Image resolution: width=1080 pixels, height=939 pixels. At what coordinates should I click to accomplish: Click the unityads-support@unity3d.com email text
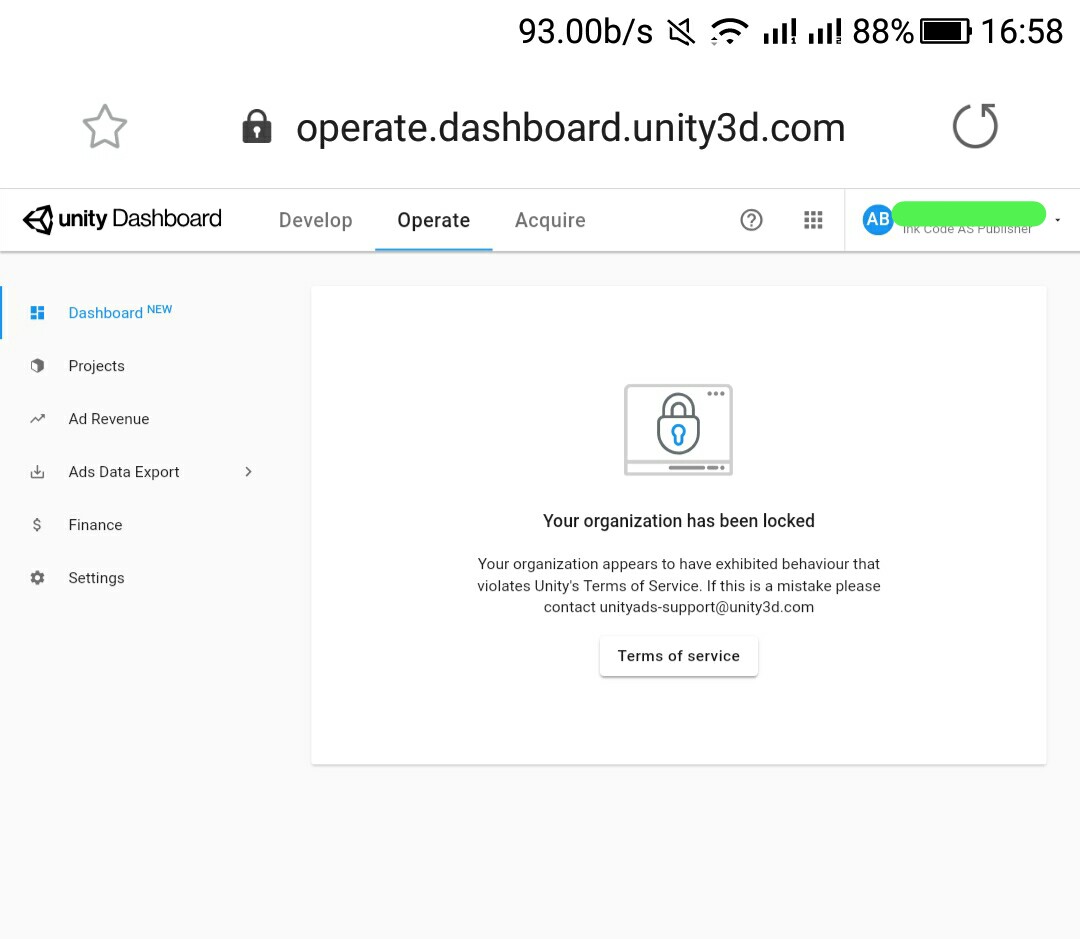(x=708, y=606)
